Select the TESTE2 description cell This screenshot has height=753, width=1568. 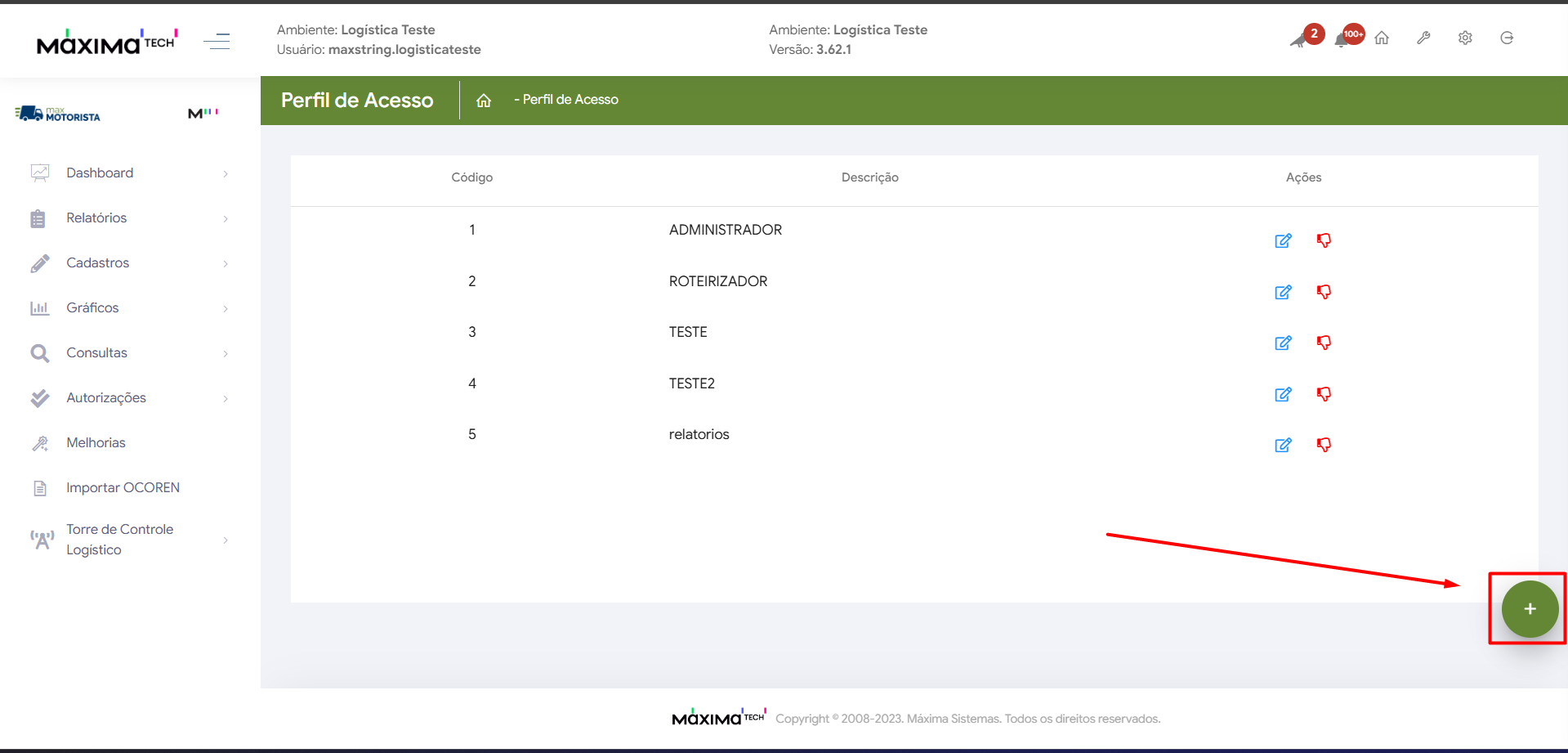(692, 383)
